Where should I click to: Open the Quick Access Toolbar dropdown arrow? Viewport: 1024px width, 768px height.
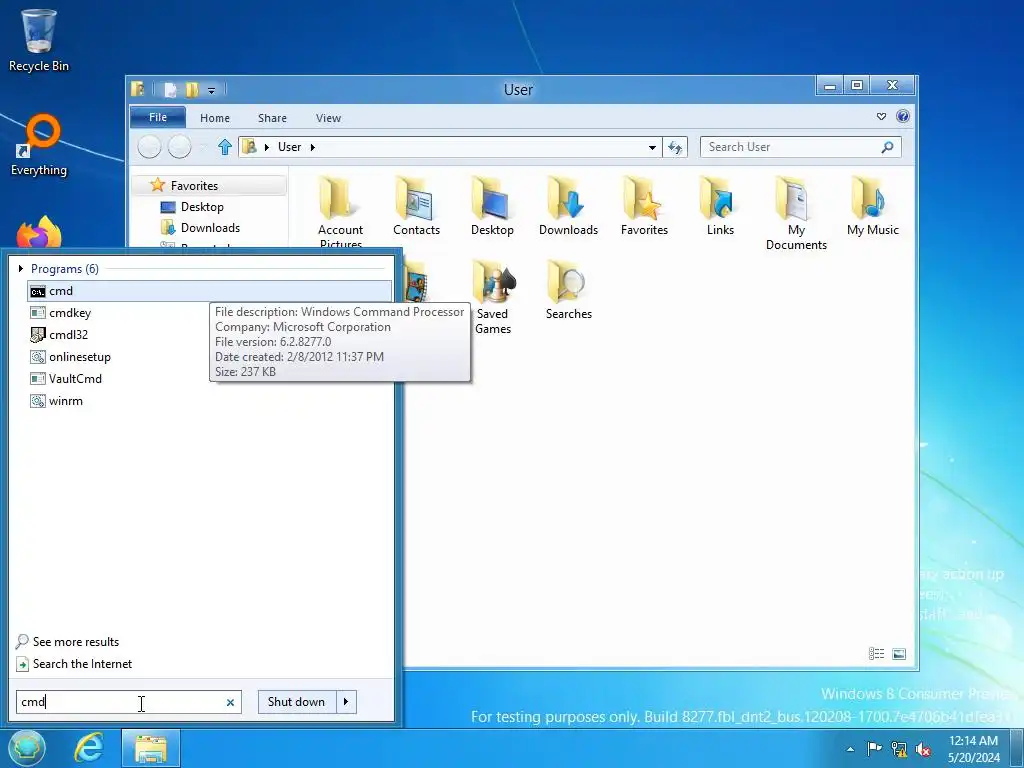pos(212,91)
